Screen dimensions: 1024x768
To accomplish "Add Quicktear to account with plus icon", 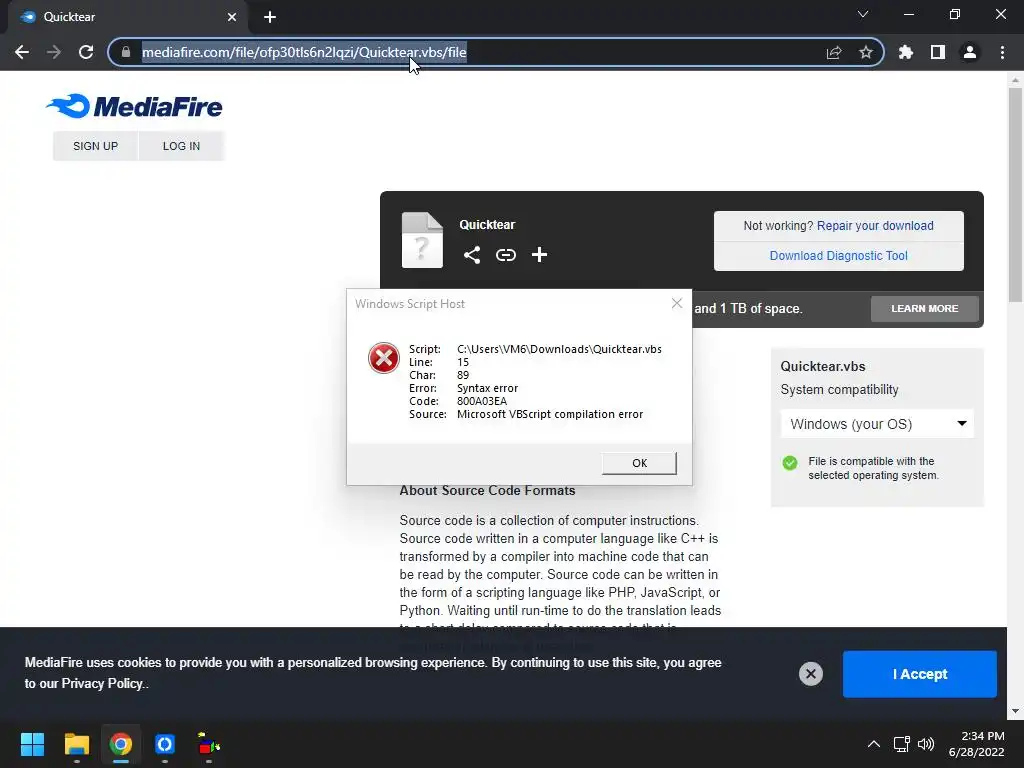I will (x=539, y=255).
